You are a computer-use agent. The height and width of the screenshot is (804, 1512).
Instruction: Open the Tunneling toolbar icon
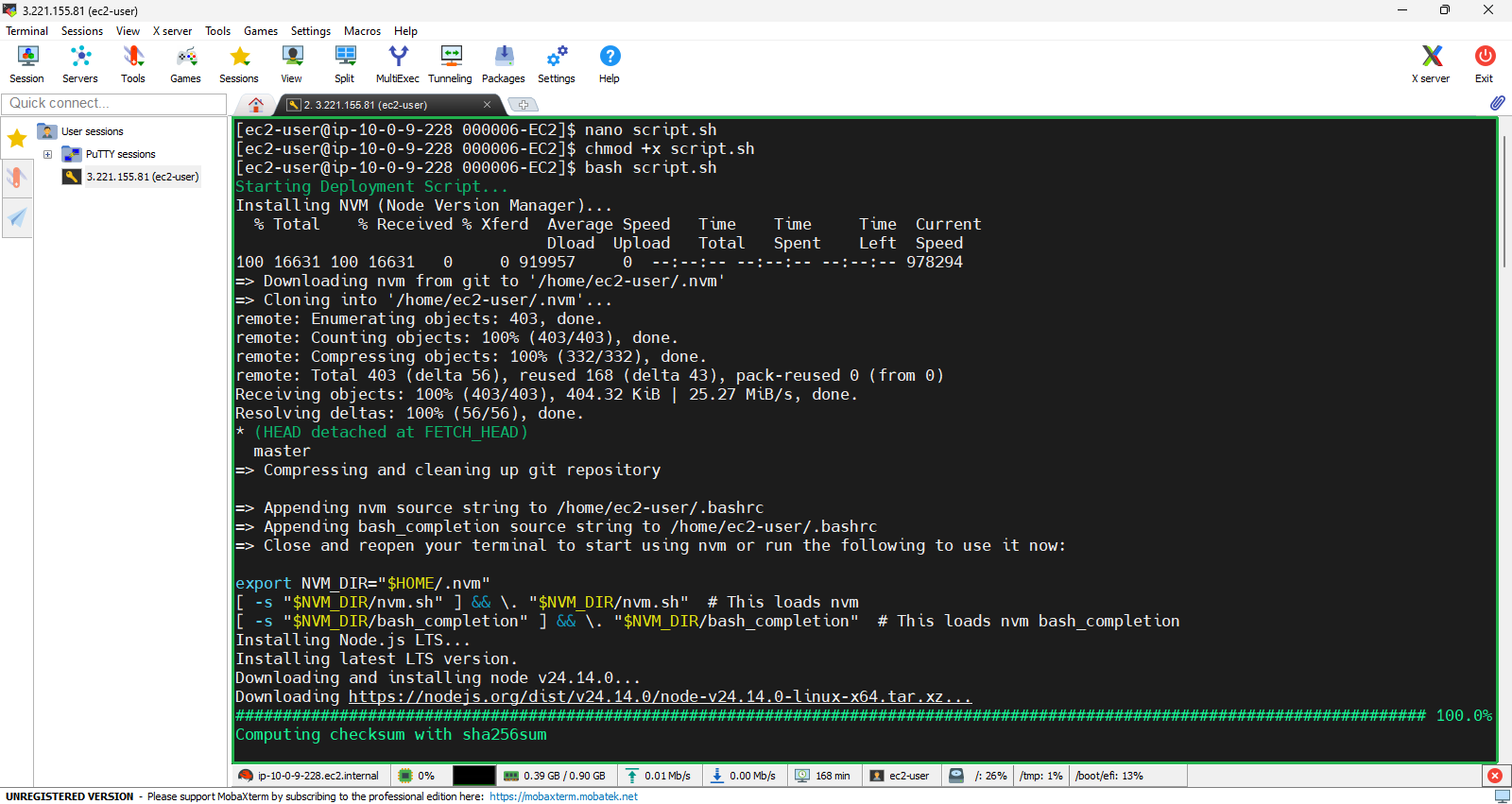(x=451, y=64)
